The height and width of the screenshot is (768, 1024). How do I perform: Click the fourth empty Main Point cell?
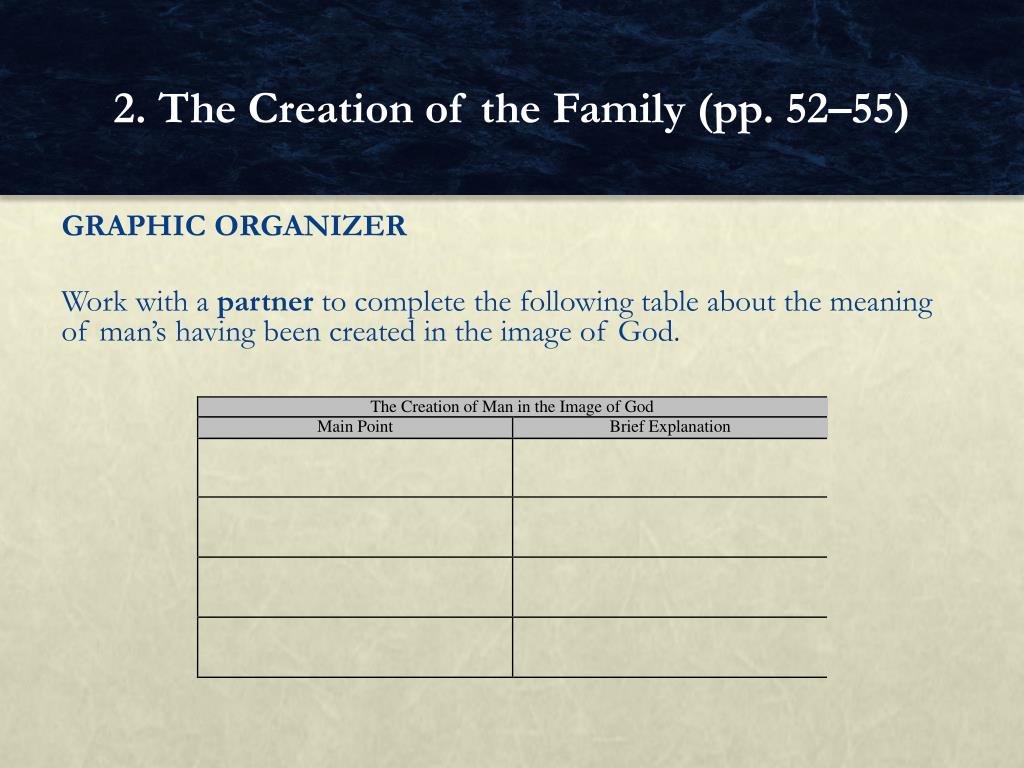pyautogui.click(x=355, y=647)
